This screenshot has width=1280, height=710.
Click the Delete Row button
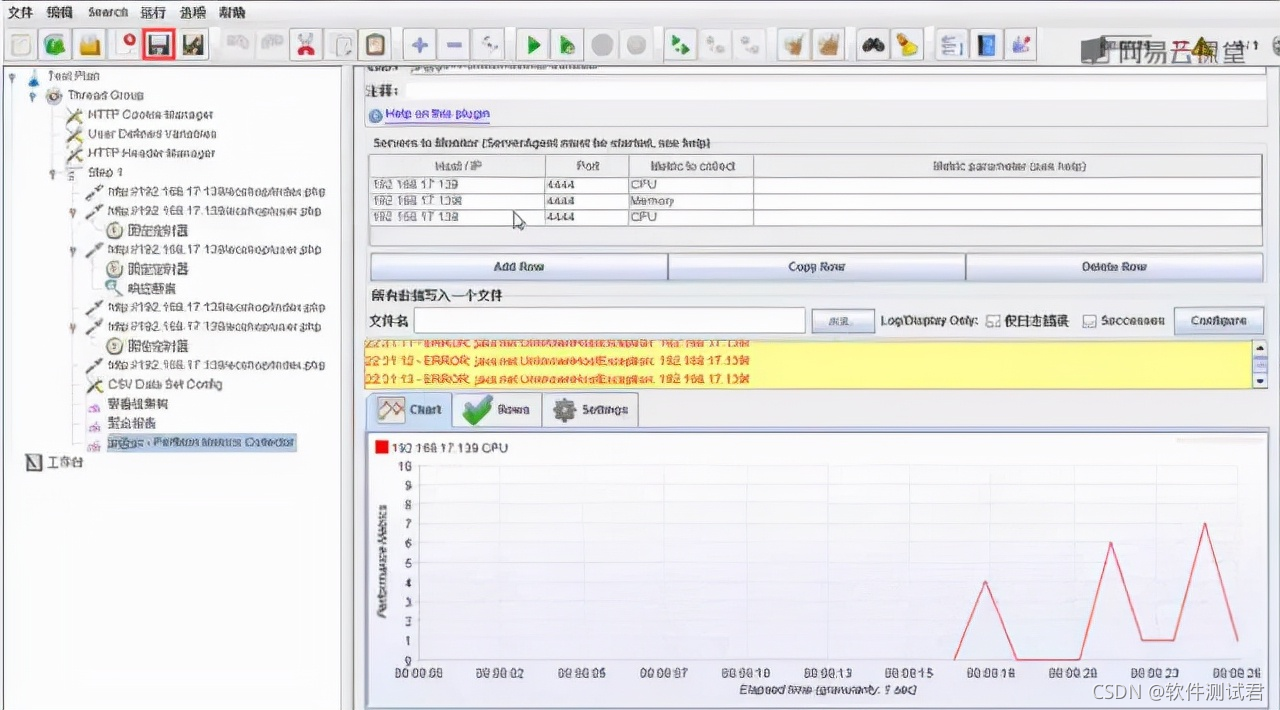click(x=1114, y=267)
